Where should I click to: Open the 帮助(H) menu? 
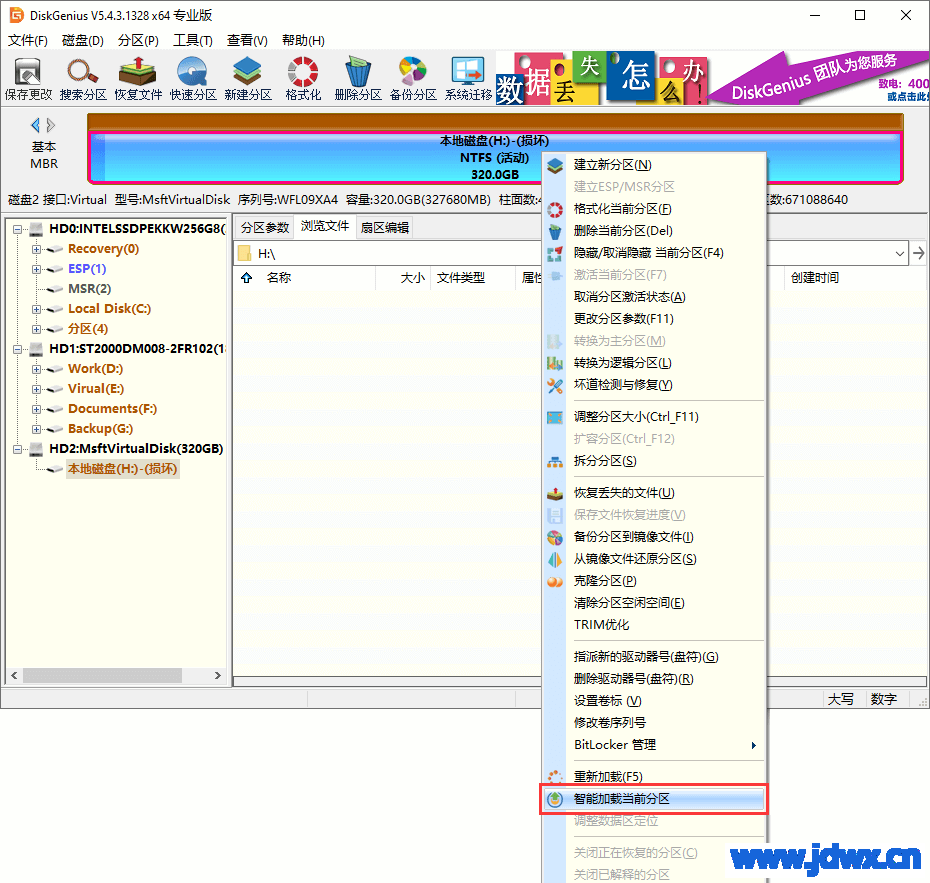pos(303,40)
